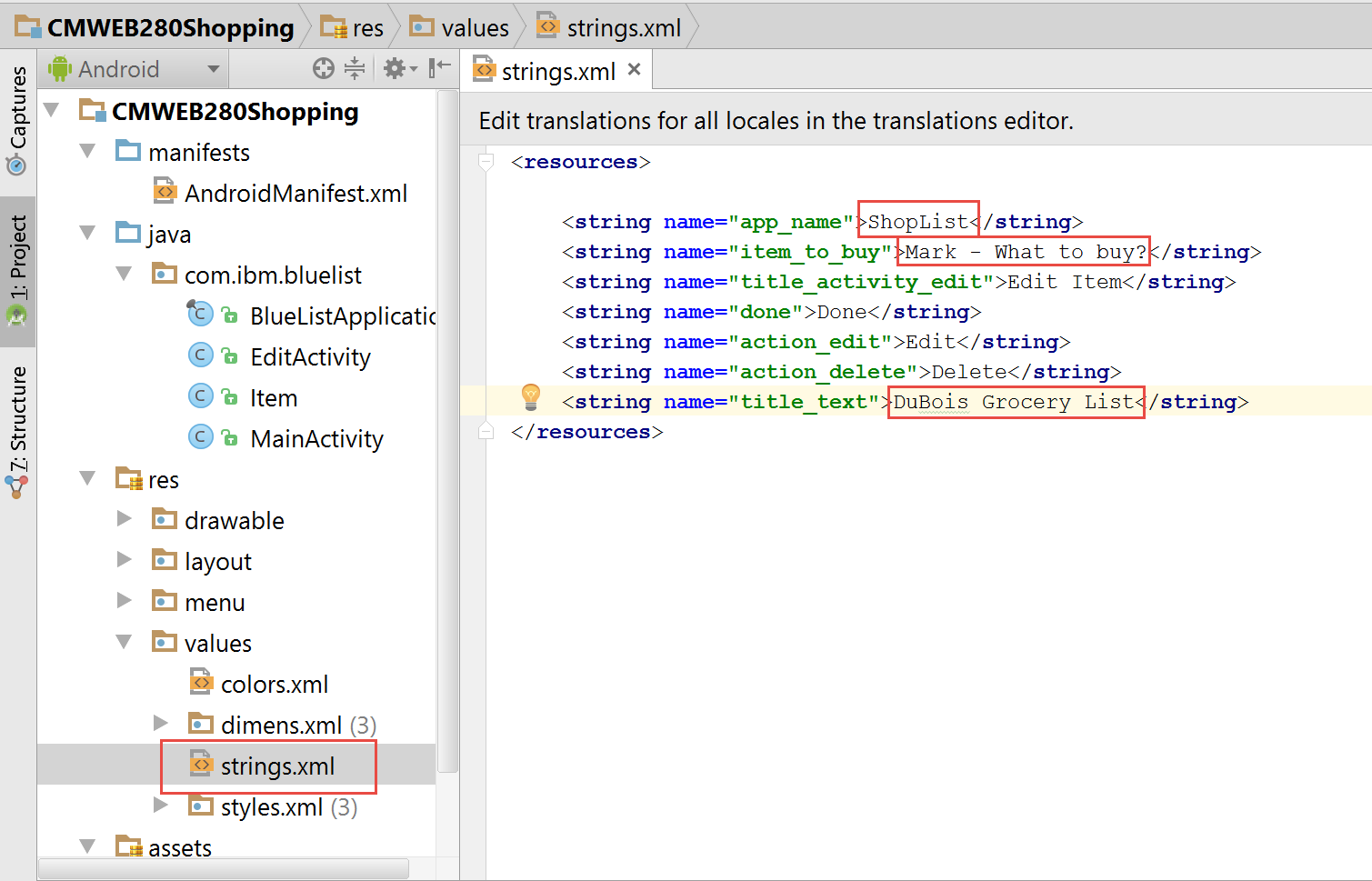Open the Android project view dropdown
The width and height of the screenshot is (1372, 881).
(135, 69)
